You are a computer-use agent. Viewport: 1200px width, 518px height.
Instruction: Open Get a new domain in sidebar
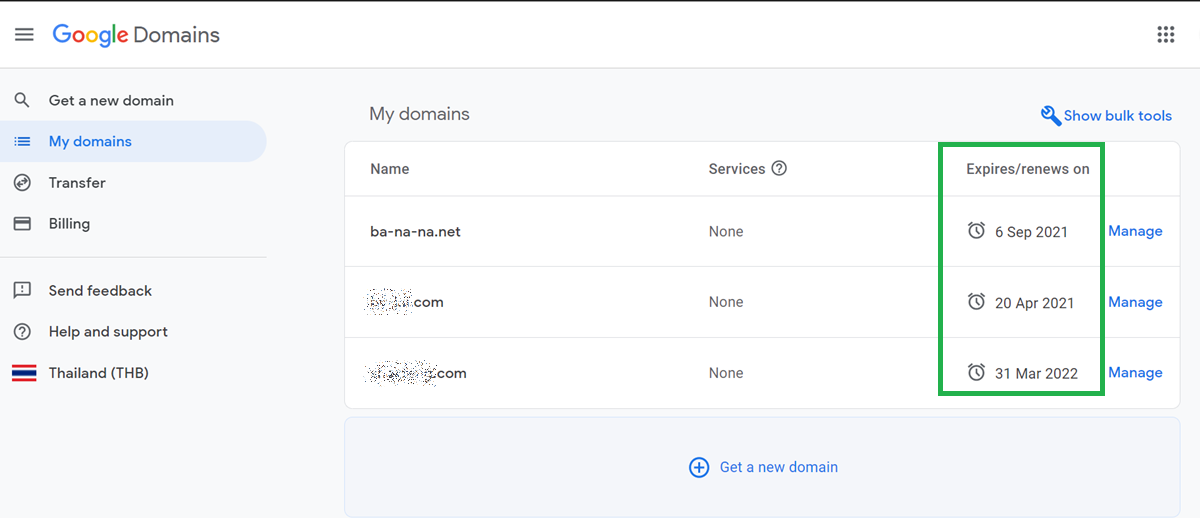click(111, 101)
